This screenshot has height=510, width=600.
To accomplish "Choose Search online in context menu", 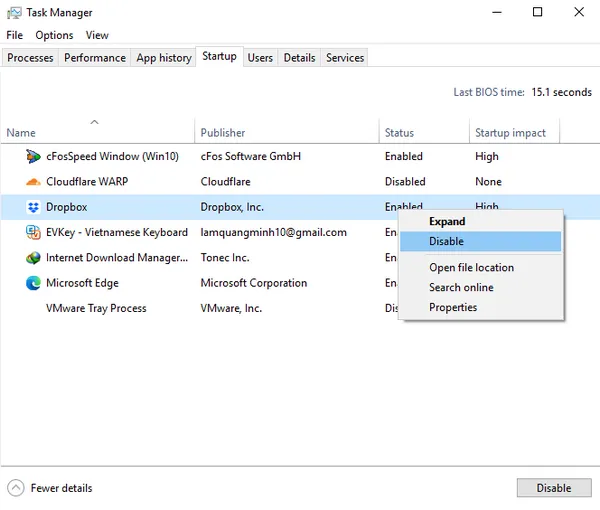I will (x=481, y=287).
